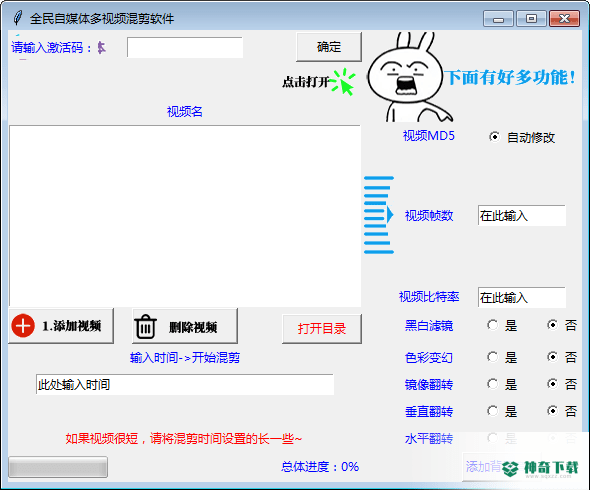Click the 视频MD5 label
Screen dimensions: 590x490
pyautogui.click(x=429, y=135)
